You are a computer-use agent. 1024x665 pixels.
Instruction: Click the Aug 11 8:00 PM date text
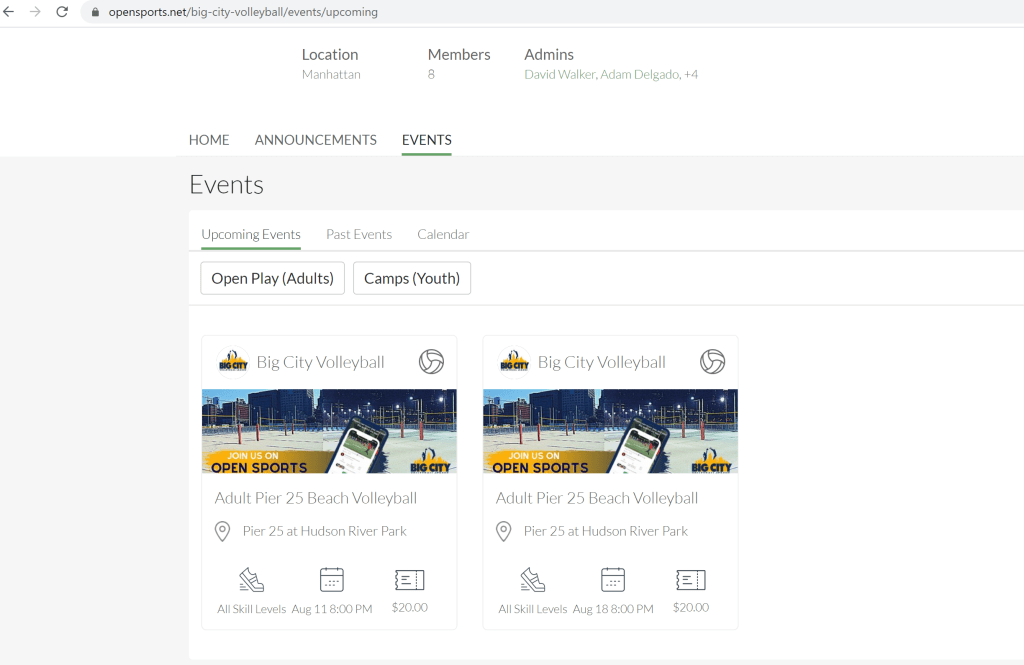coord(332,609)
